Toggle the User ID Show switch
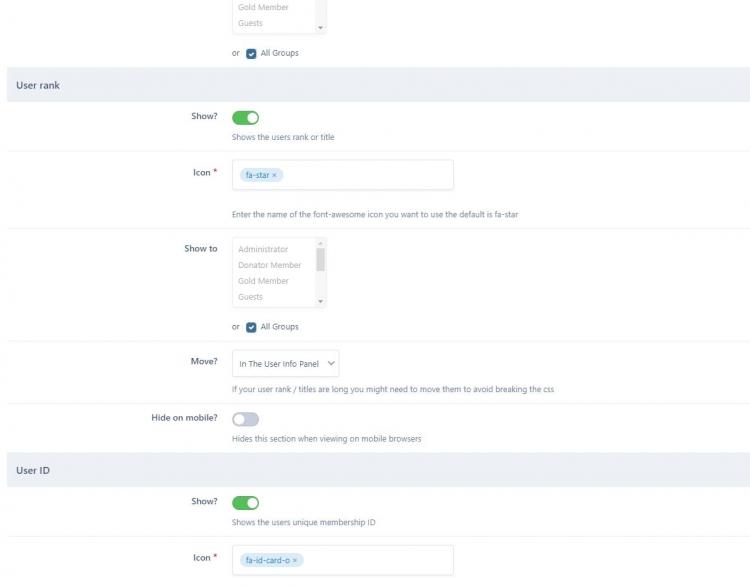The image size is (750, 586). 245,502
